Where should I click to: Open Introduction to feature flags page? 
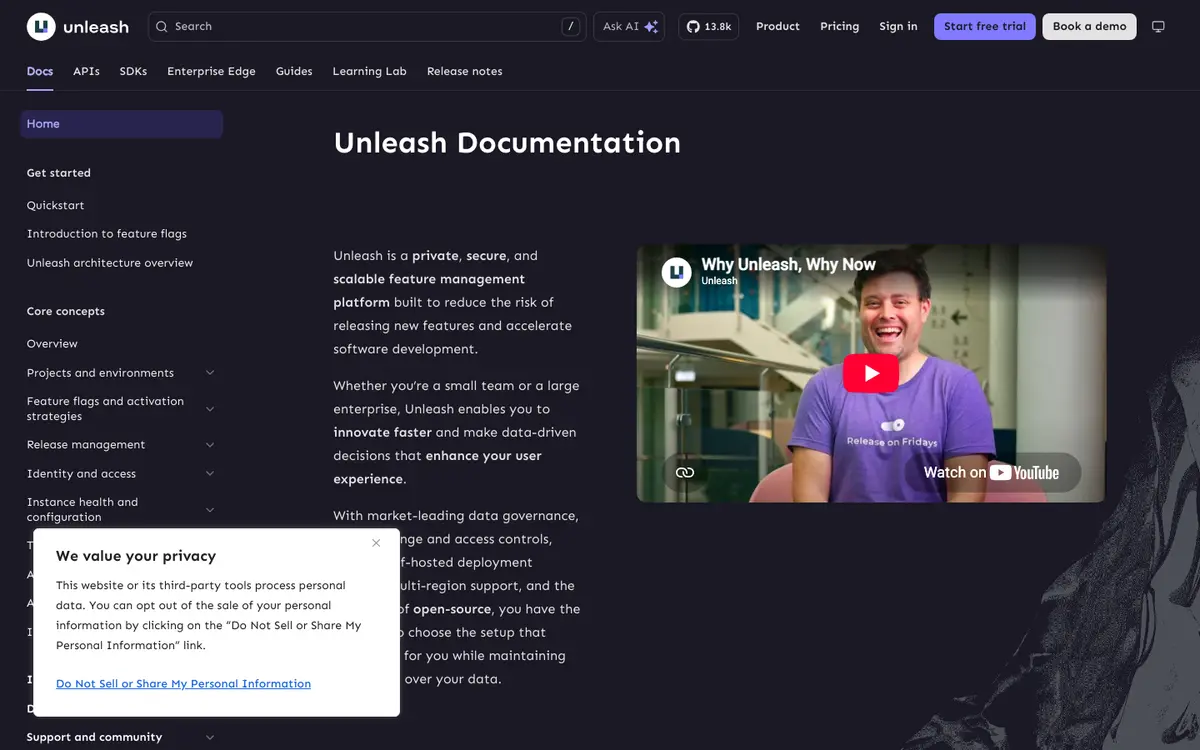click(107, 234)
